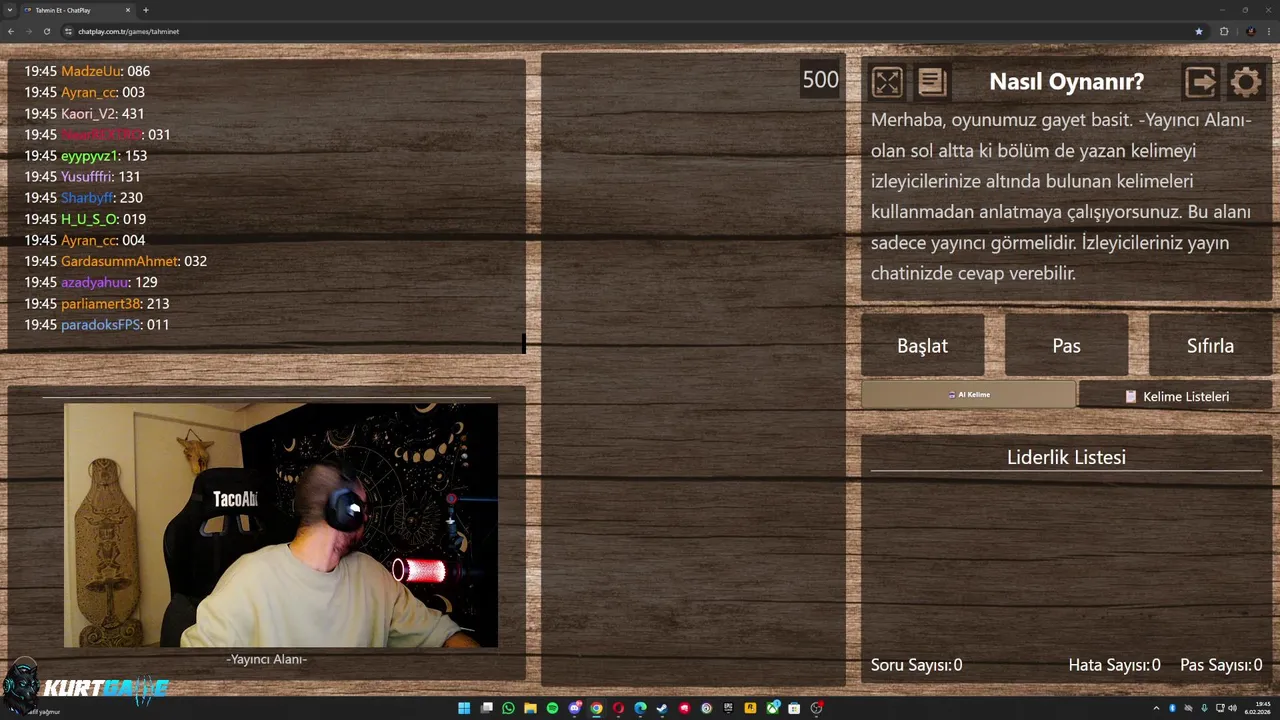Click chat message Ayran_cc: 003

tap(84, 92)
